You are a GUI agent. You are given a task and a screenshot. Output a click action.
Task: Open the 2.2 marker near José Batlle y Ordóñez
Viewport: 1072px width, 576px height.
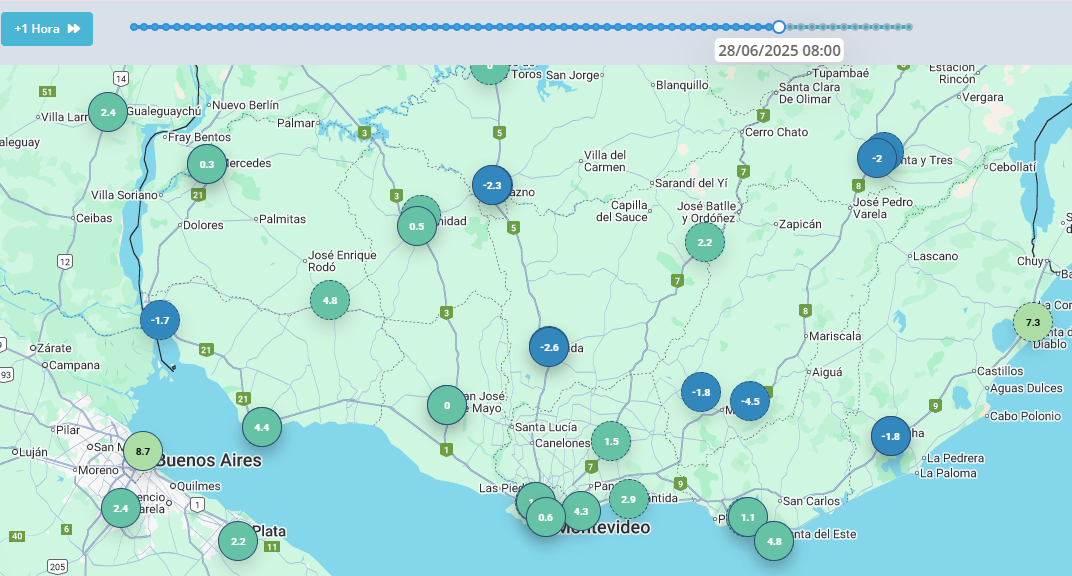click(x=705, y=242)
